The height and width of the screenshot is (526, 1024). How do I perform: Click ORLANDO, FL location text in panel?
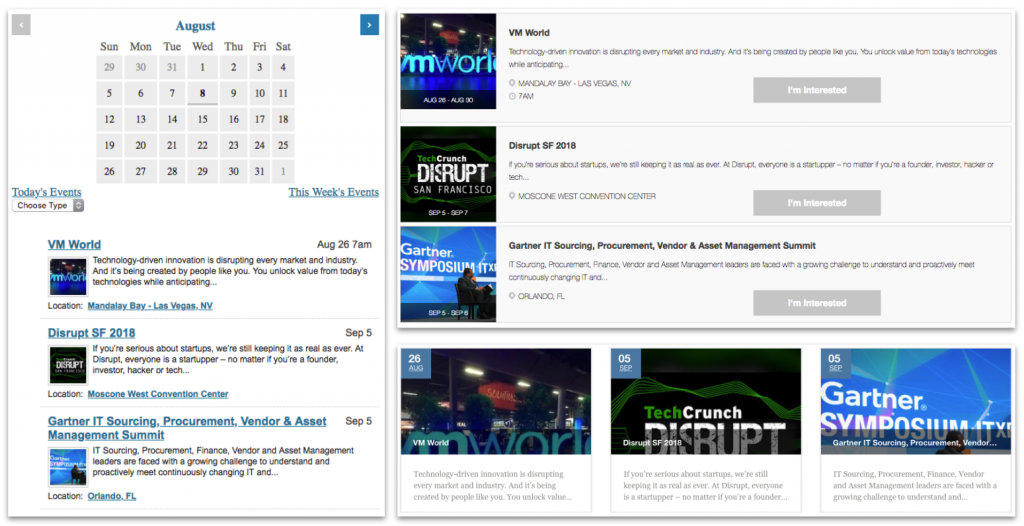pos(541,296)
